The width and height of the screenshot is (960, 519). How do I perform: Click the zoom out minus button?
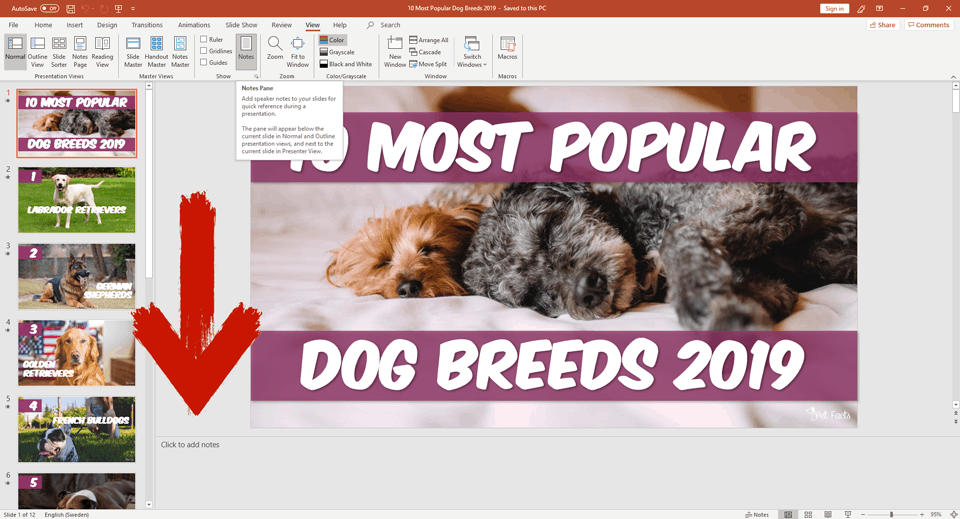863,515
